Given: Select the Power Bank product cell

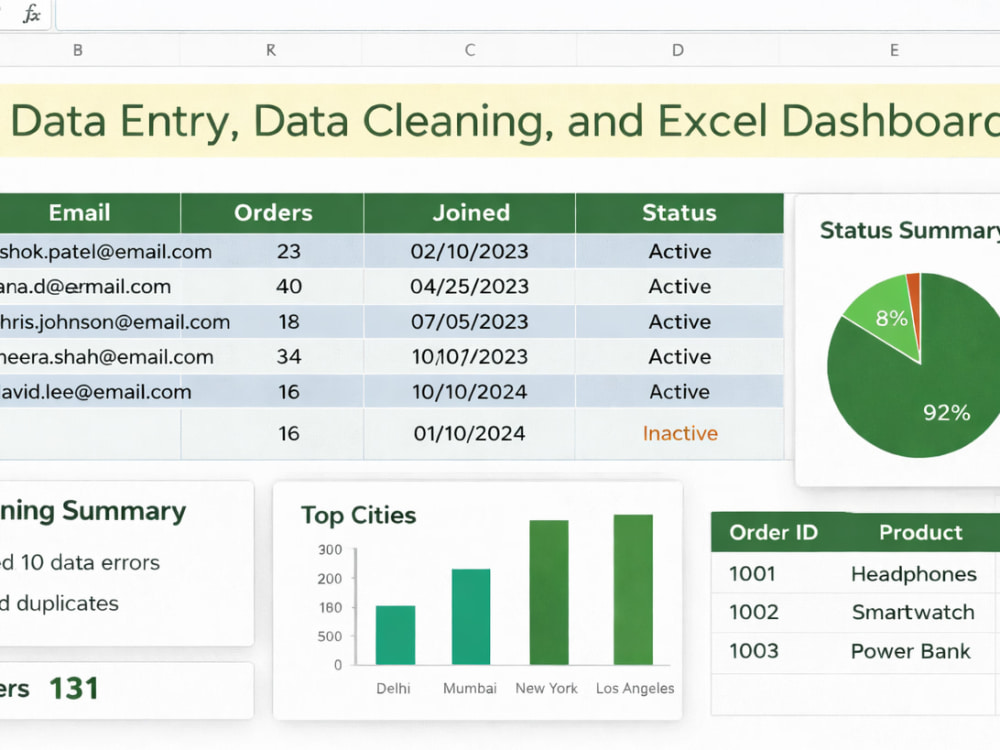Looking at the screenshot, I should [911, 651].
